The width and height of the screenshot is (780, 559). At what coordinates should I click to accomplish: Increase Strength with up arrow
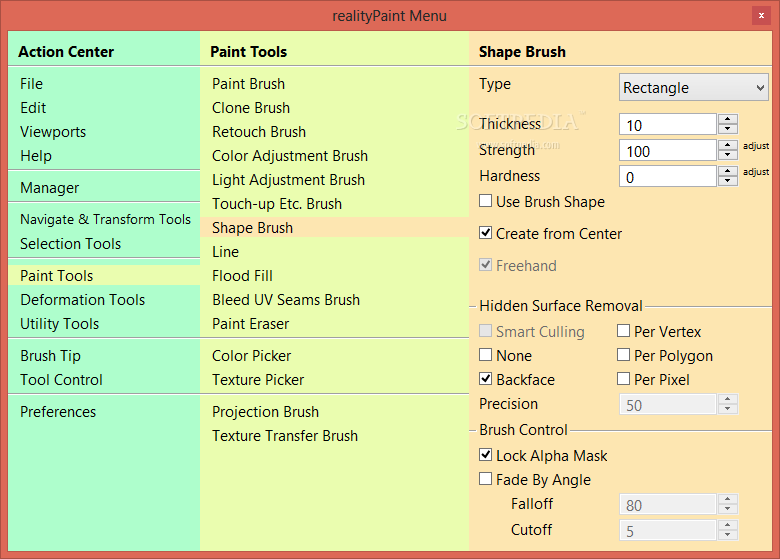(728, 145)
